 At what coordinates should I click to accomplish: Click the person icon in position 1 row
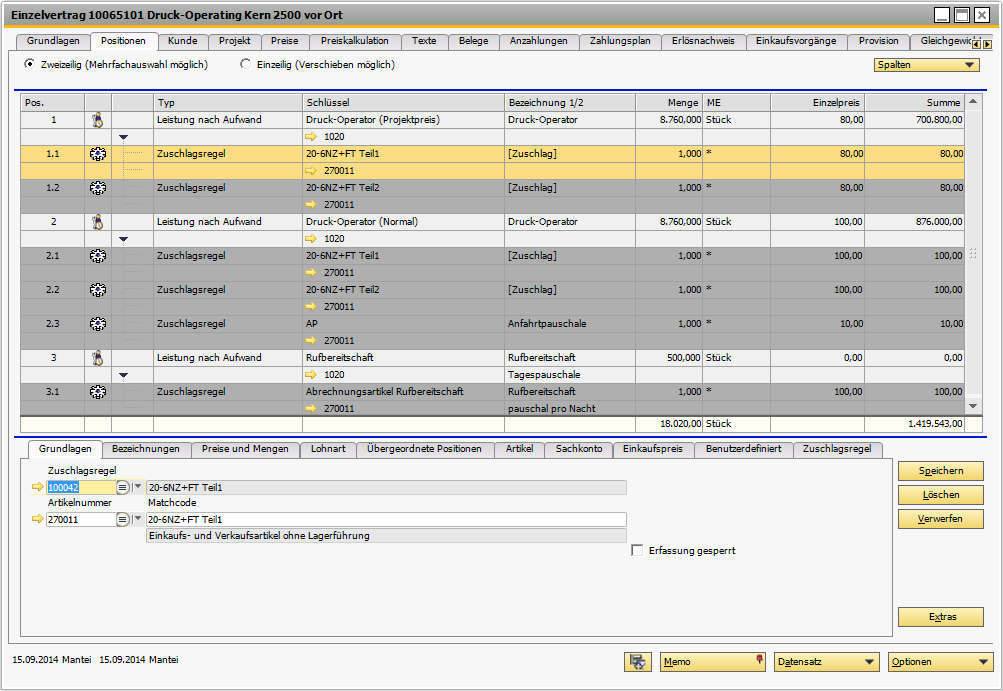coord(98,120)
